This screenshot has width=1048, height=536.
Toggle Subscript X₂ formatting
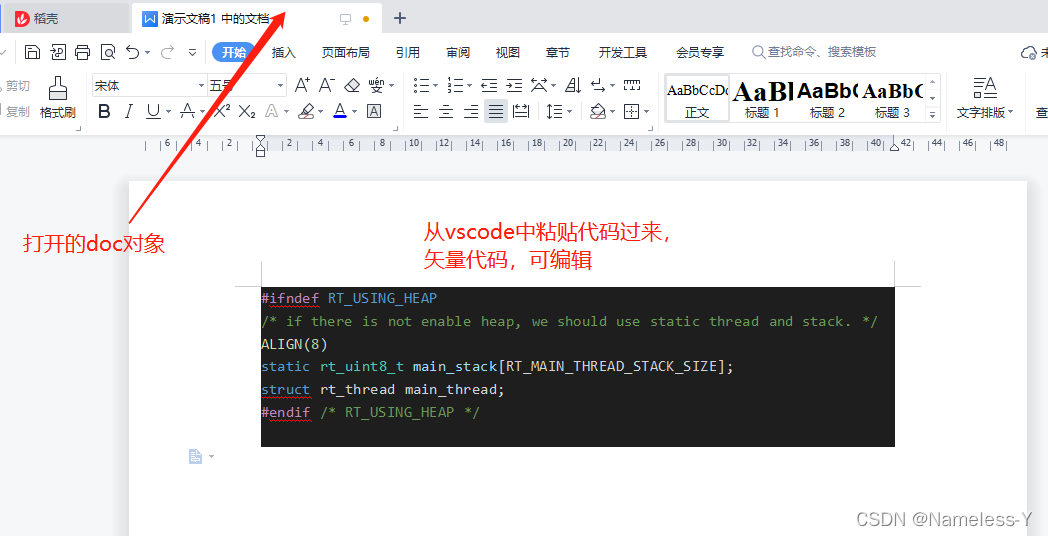(247, 112)
